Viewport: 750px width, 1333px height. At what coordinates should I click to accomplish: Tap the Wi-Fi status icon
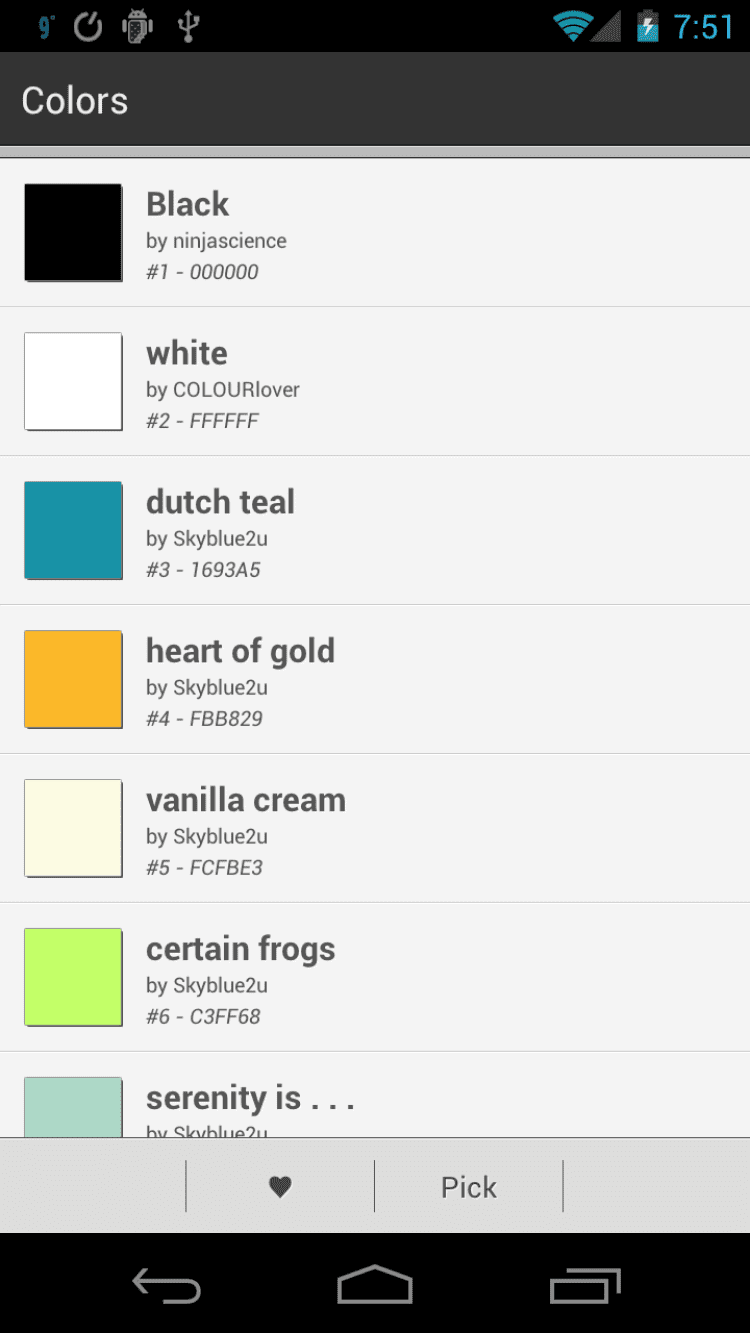point(573,26)
